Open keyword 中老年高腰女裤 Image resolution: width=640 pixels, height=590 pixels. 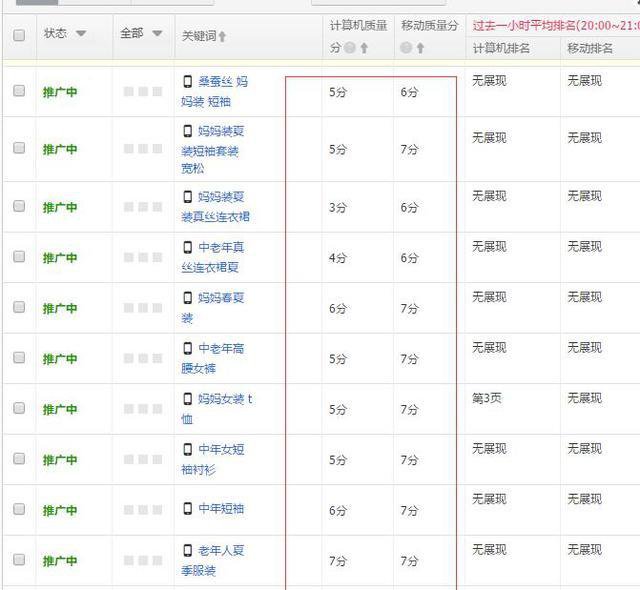[213, 358]
